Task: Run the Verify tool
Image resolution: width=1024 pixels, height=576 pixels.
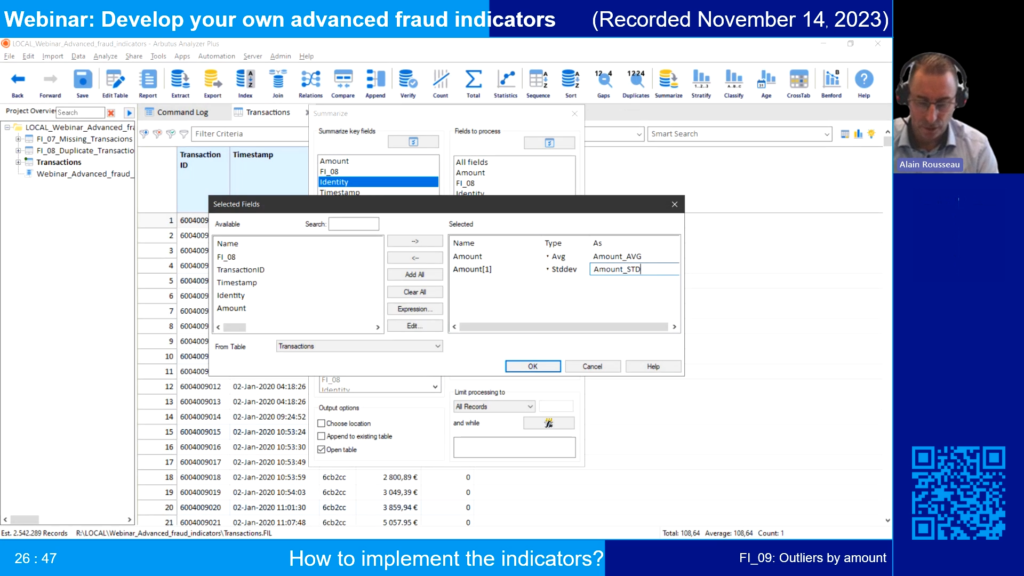Action: (x=408, y=84)
